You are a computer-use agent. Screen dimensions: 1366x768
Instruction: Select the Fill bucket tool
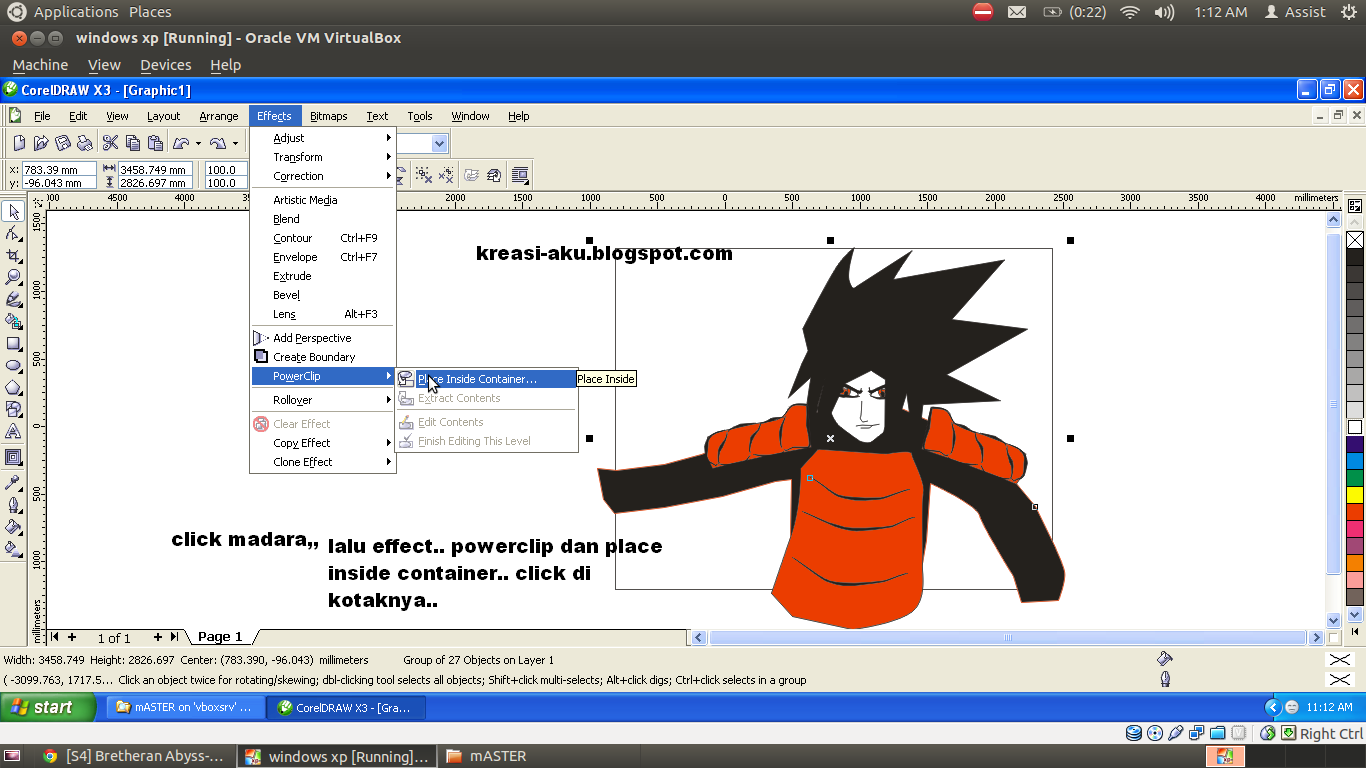click(14, 527)
